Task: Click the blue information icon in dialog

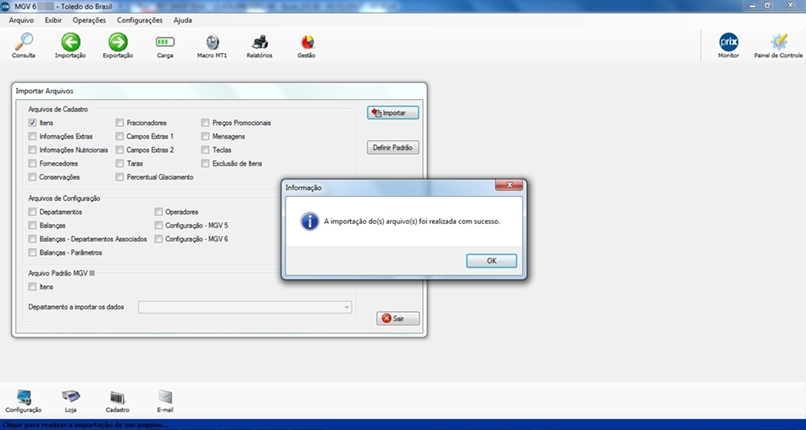Action: 309,221
